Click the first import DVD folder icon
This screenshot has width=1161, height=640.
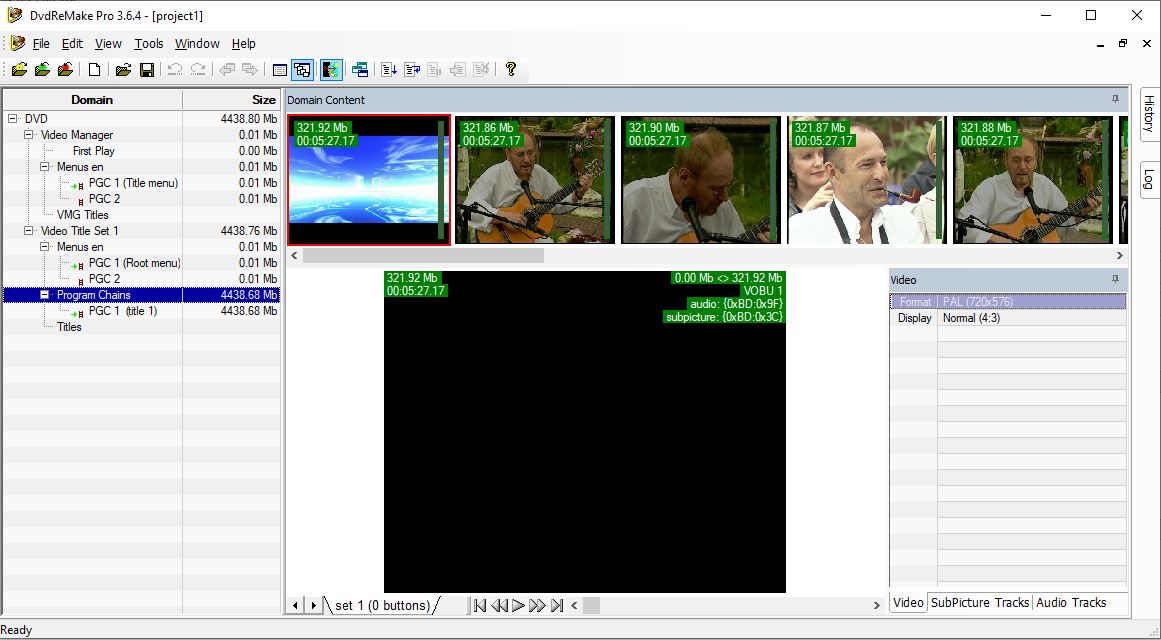[19, 70]
